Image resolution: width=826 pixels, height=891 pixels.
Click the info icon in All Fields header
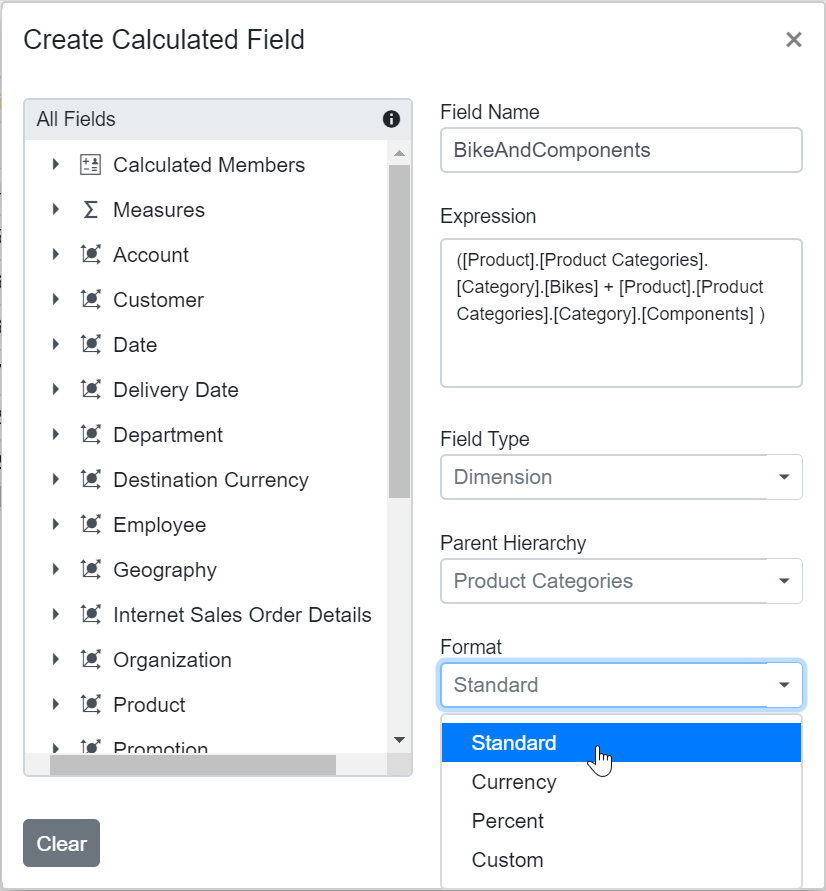[391, 119]
